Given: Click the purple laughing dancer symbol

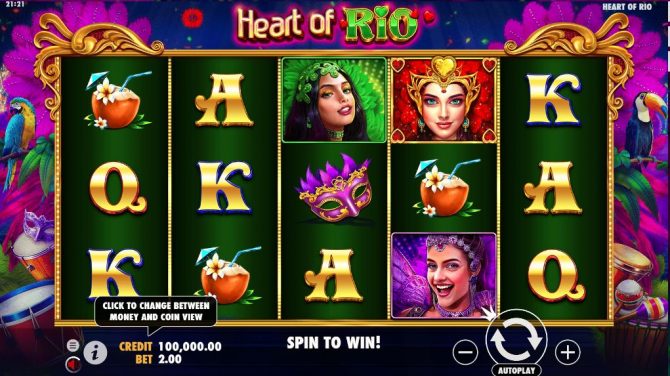Looking at the screenshot, I should pos(444,276).
